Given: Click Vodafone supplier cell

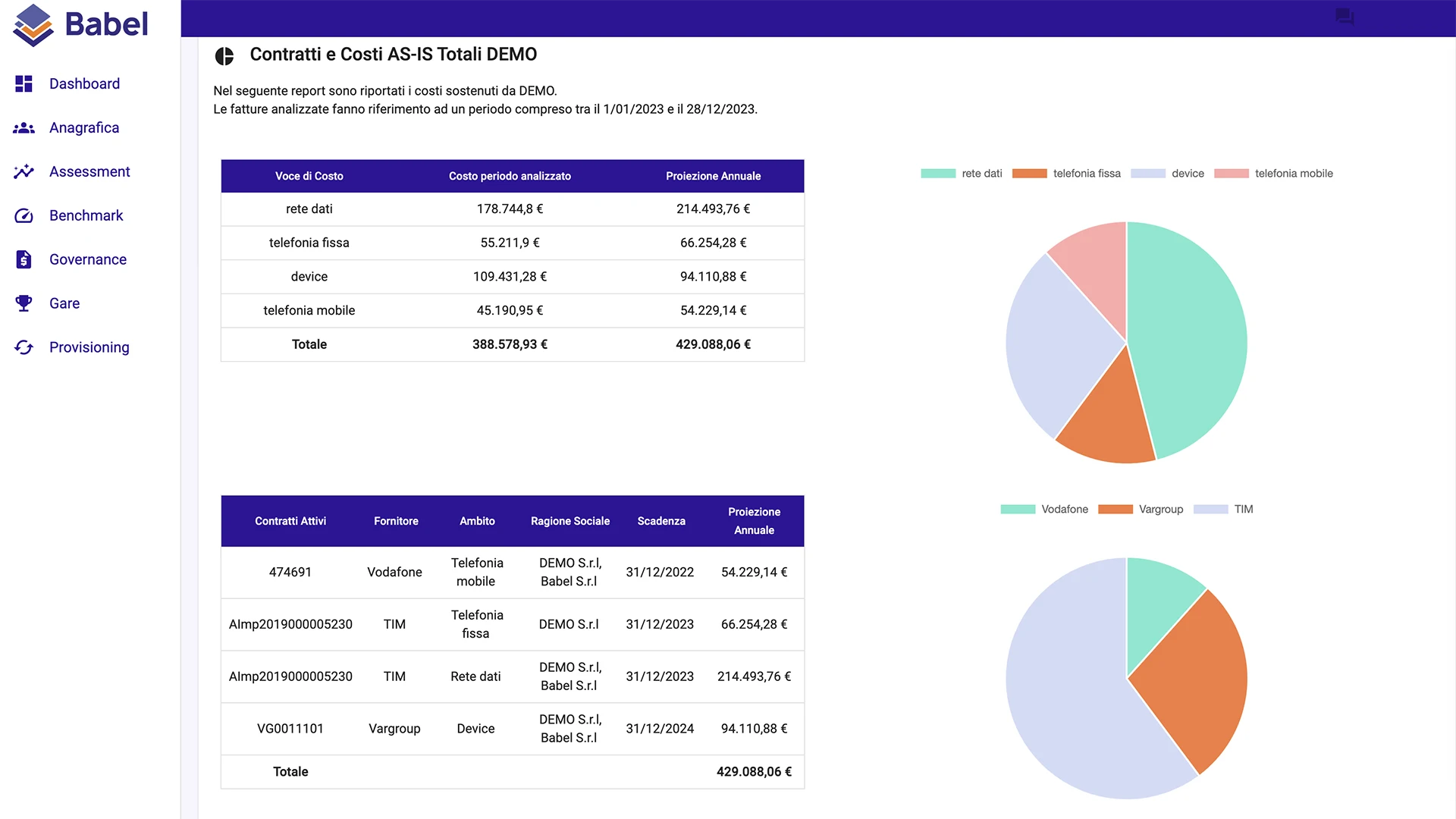Looking at the screenshot, I should pyautogui.click(x=394, y=573).
